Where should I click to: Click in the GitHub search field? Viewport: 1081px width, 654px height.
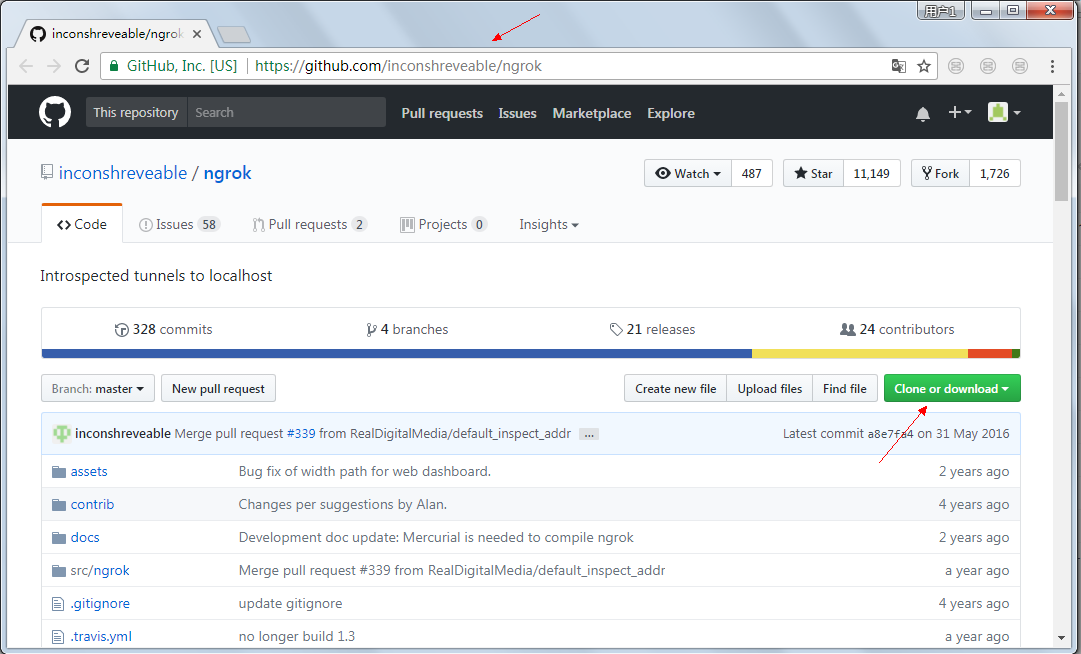(285, 112)
